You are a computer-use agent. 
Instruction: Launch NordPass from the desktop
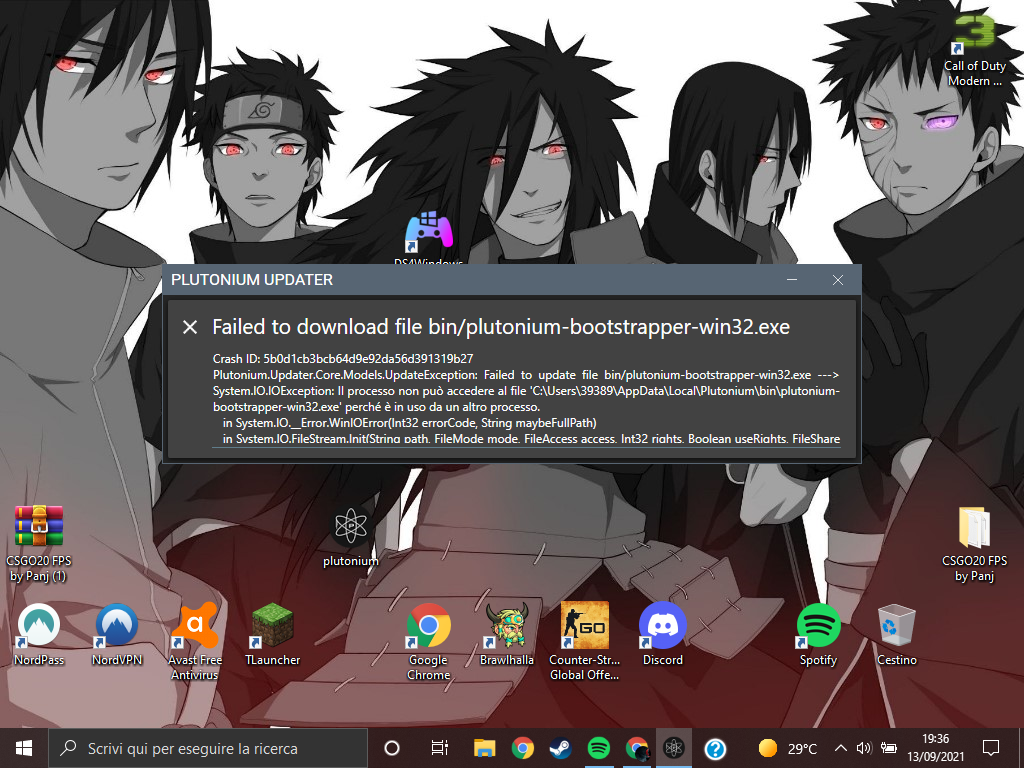click(x=39, y=634)
